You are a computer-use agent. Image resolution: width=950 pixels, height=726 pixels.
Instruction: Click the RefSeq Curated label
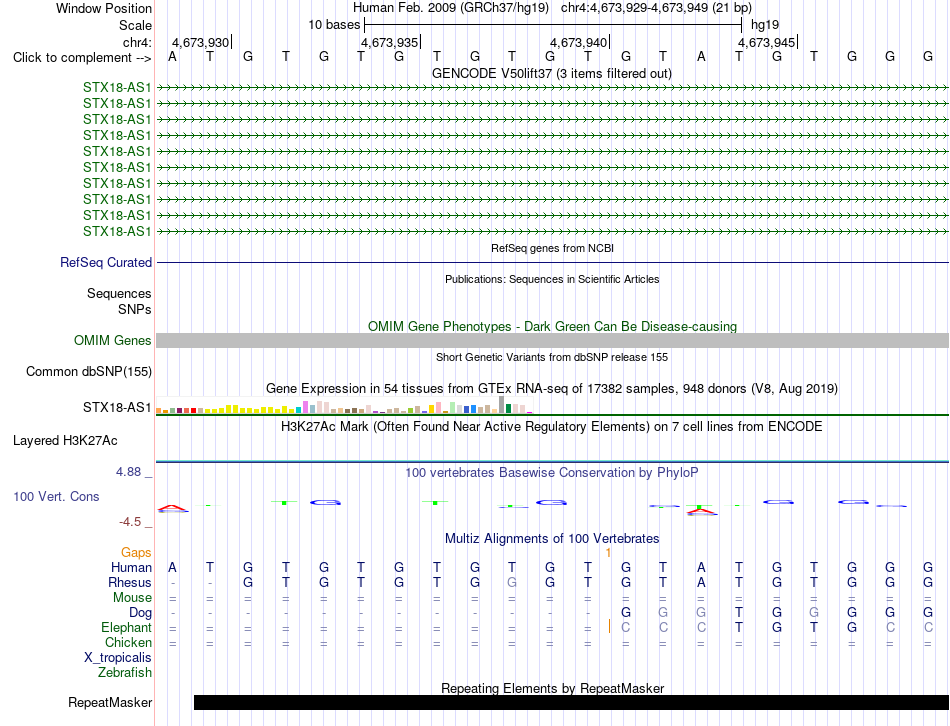(105, 262)
